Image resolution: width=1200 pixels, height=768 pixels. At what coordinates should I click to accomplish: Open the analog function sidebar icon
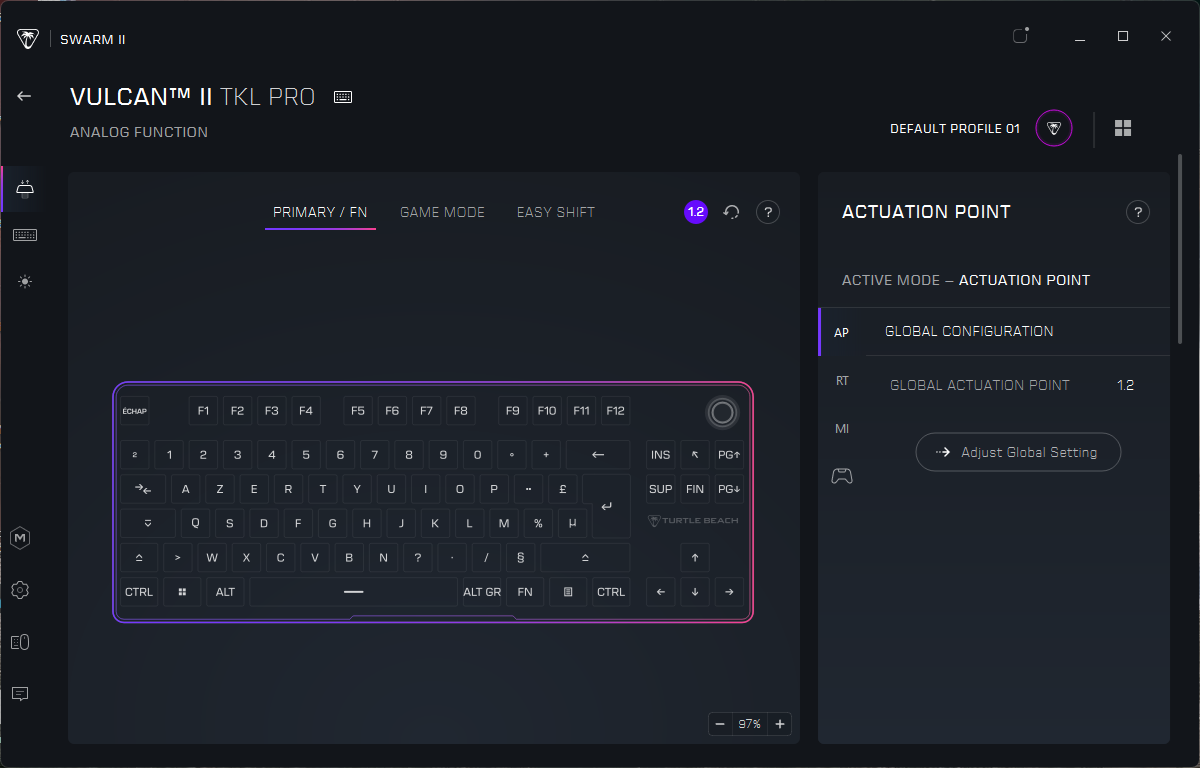click(24, 189)
